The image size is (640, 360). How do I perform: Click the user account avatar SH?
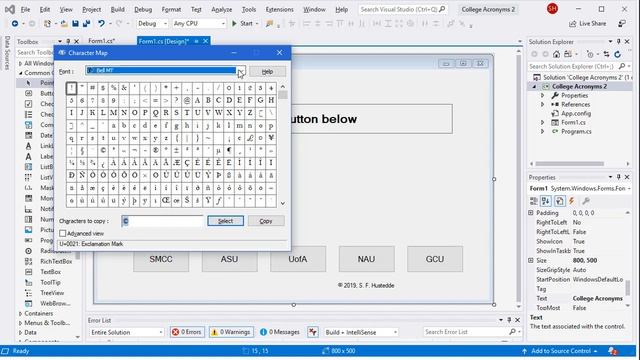(x=552, y=9)
